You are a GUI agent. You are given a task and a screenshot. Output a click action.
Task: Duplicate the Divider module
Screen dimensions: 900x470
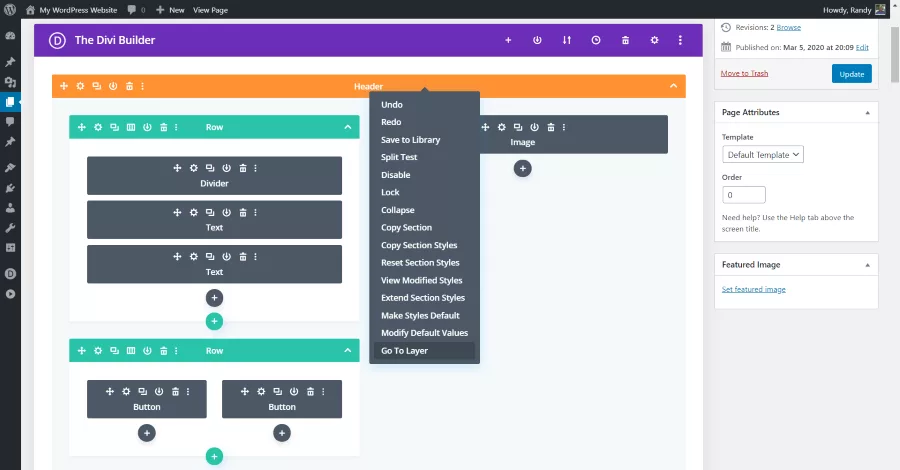[210, 168]
